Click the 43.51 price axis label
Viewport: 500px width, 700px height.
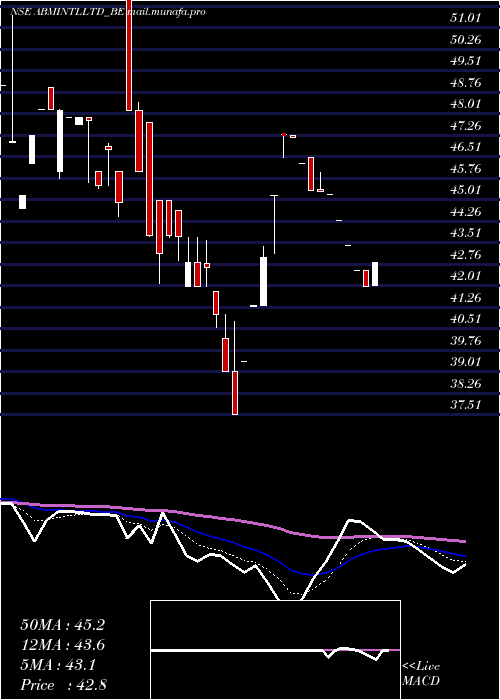[x=466, y=233]
